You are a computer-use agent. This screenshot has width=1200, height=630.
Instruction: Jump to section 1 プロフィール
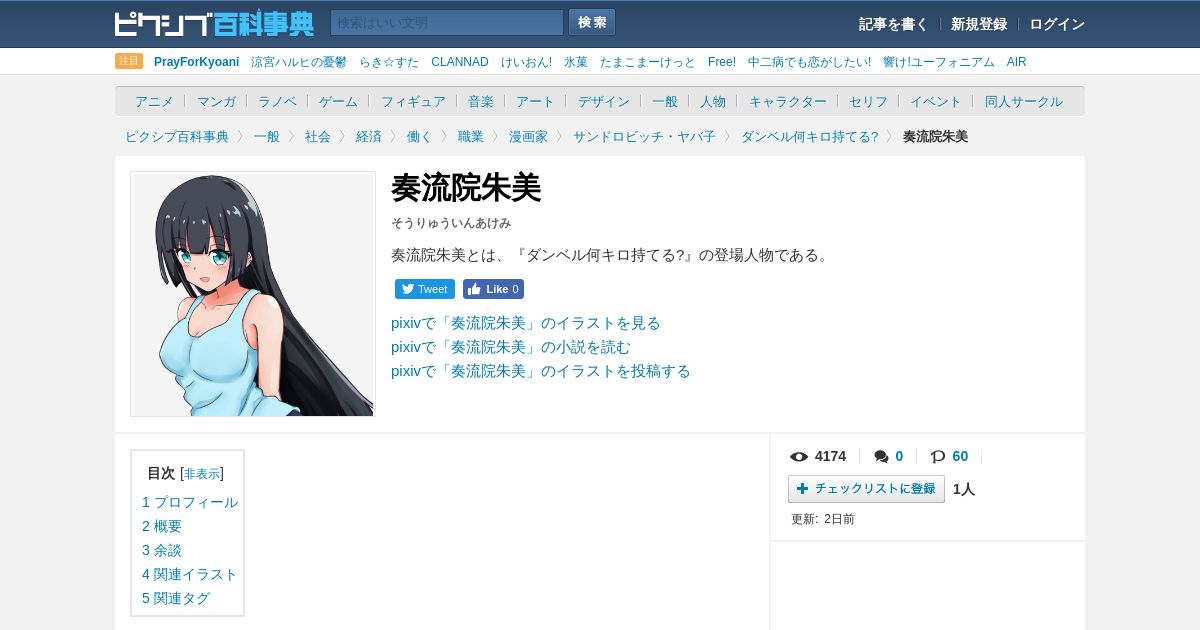(x=190, y=502)
